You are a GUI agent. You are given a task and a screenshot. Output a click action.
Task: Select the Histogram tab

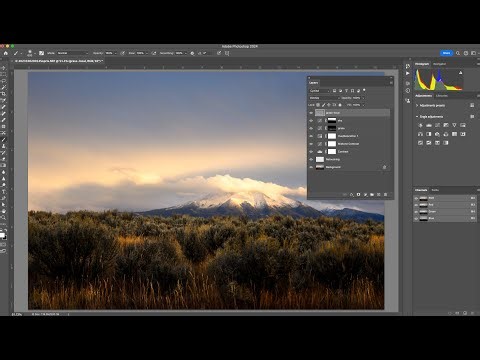click(x=422, y=64)
